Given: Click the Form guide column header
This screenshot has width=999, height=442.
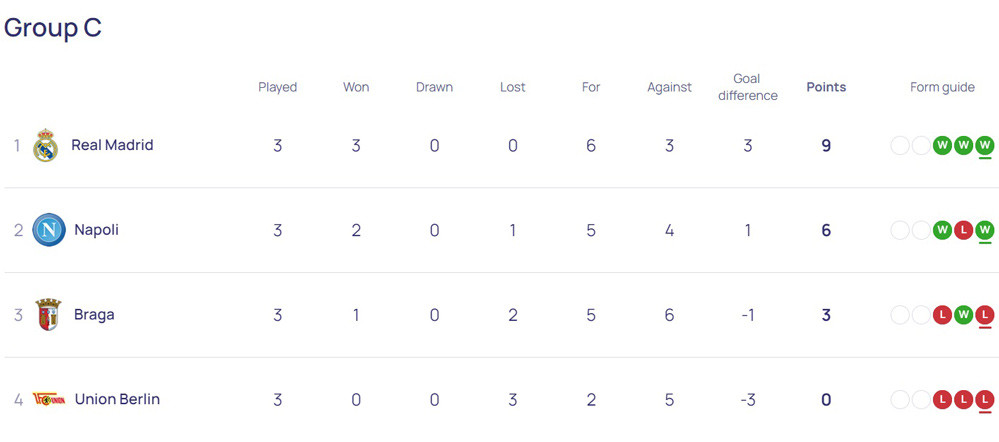Looking at the screenshot, I should [942, 87].
